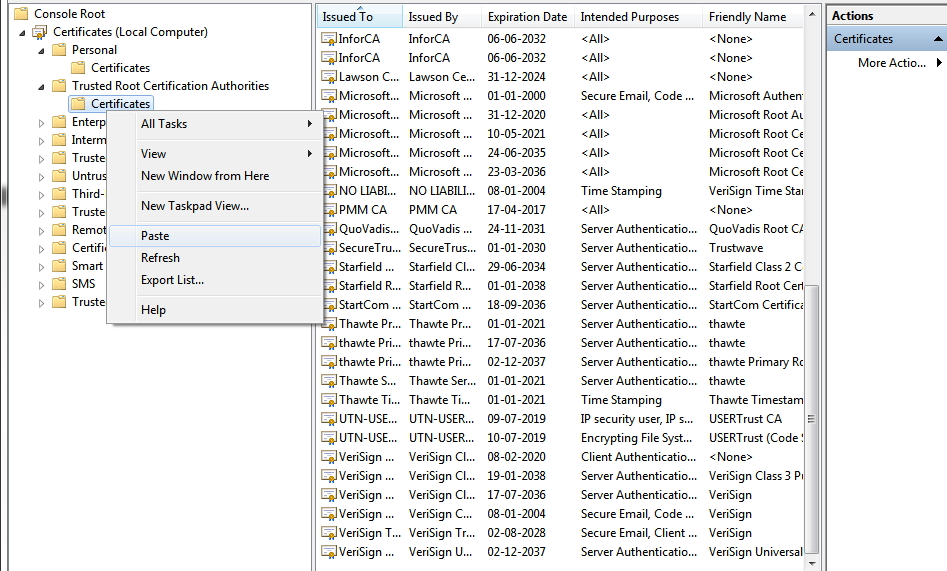Collapse the Trusted Root Certification Authorities node
The image size is (947, 571).
point(41,86)
